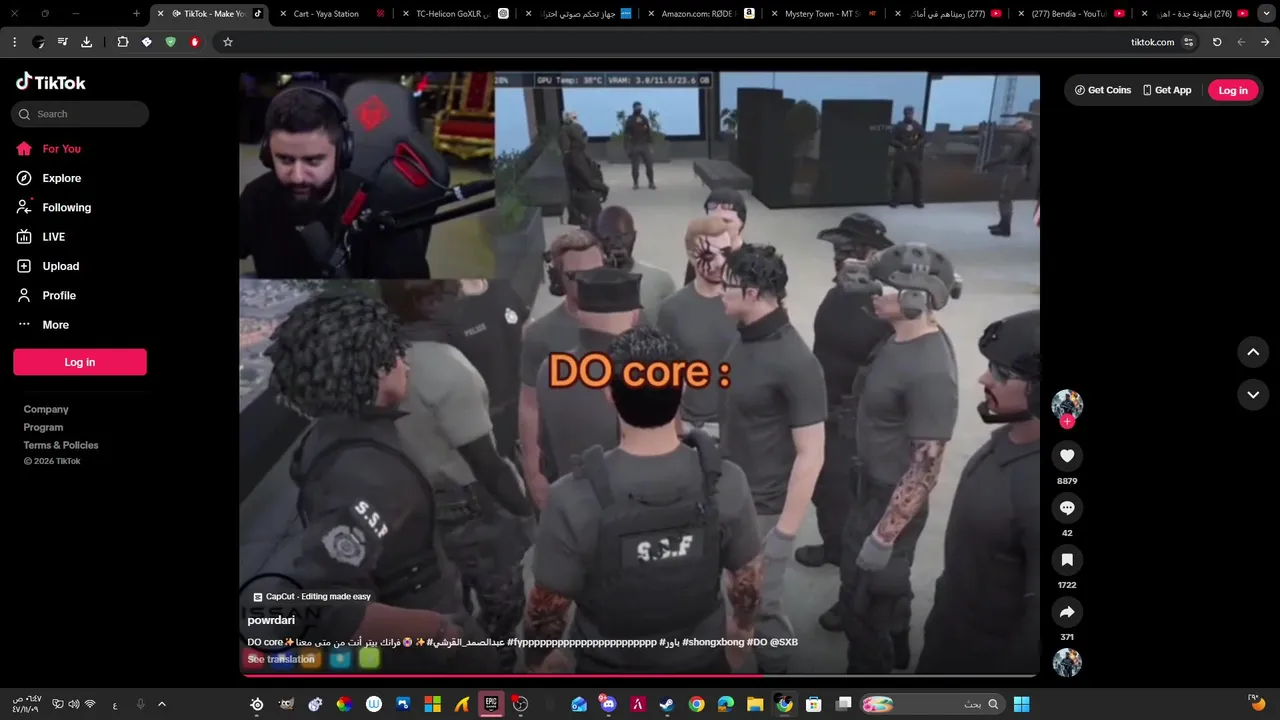Screen dimensions: 1280x720
Task: Open the #shongxbong hashtag
Action: 713,642
